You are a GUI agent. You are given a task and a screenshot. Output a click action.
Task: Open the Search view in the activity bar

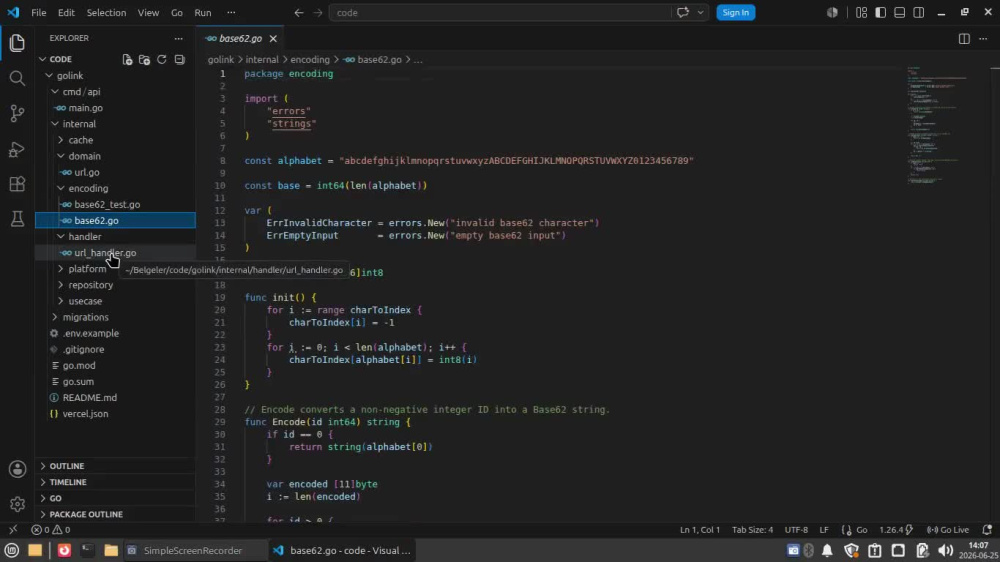click(x=17, y=78)
